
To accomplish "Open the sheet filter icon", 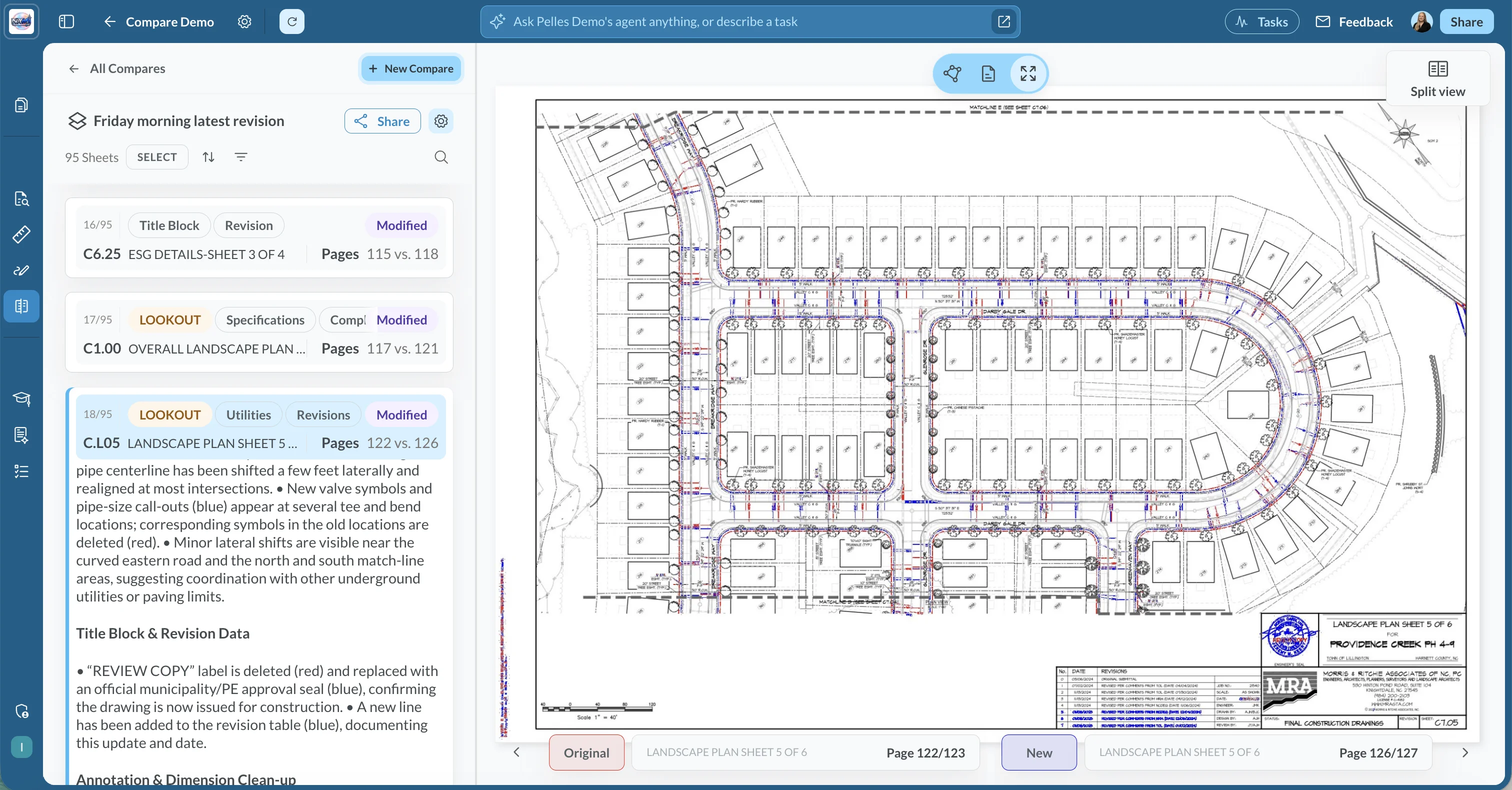I will [240, 156].
